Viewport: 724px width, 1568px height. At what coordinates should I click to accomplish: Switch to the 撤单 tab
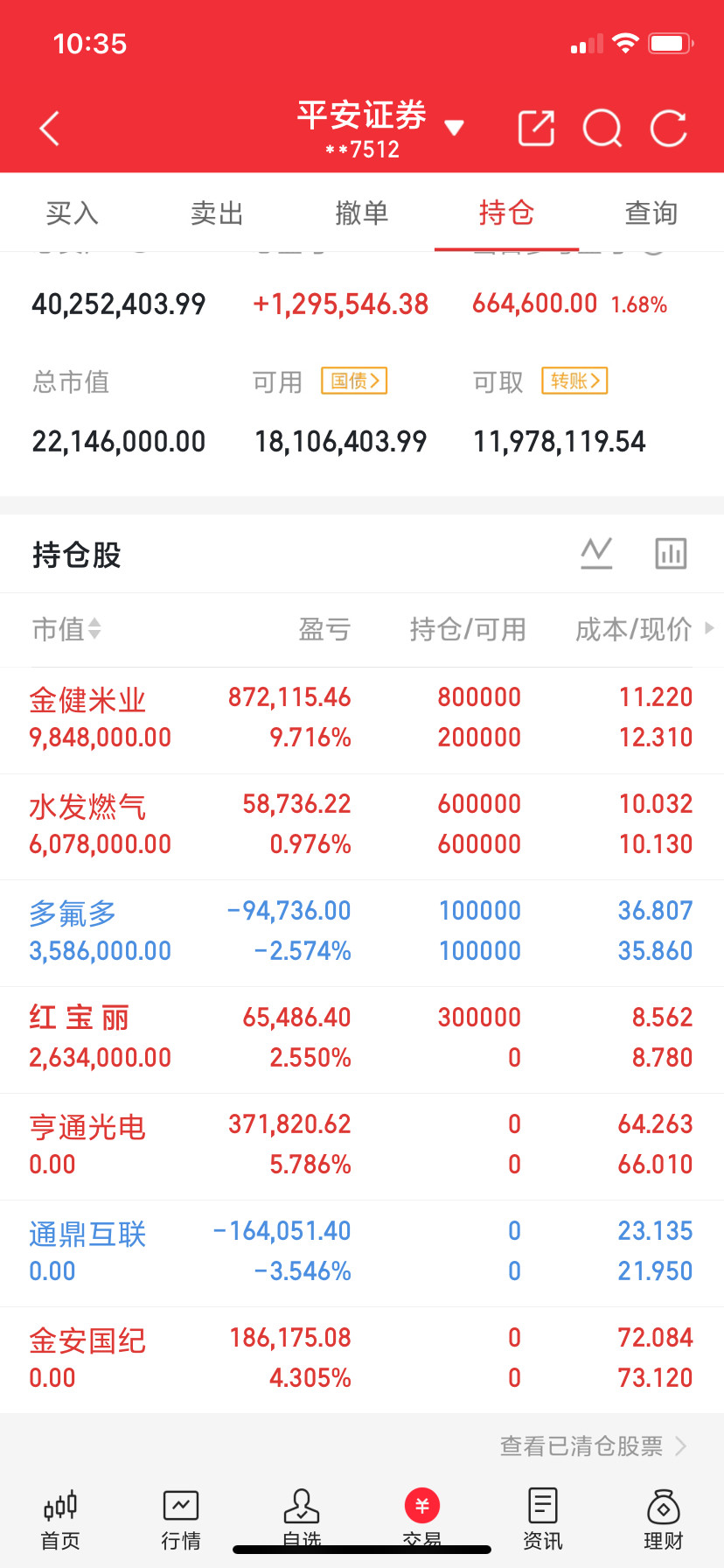point(362,213)
